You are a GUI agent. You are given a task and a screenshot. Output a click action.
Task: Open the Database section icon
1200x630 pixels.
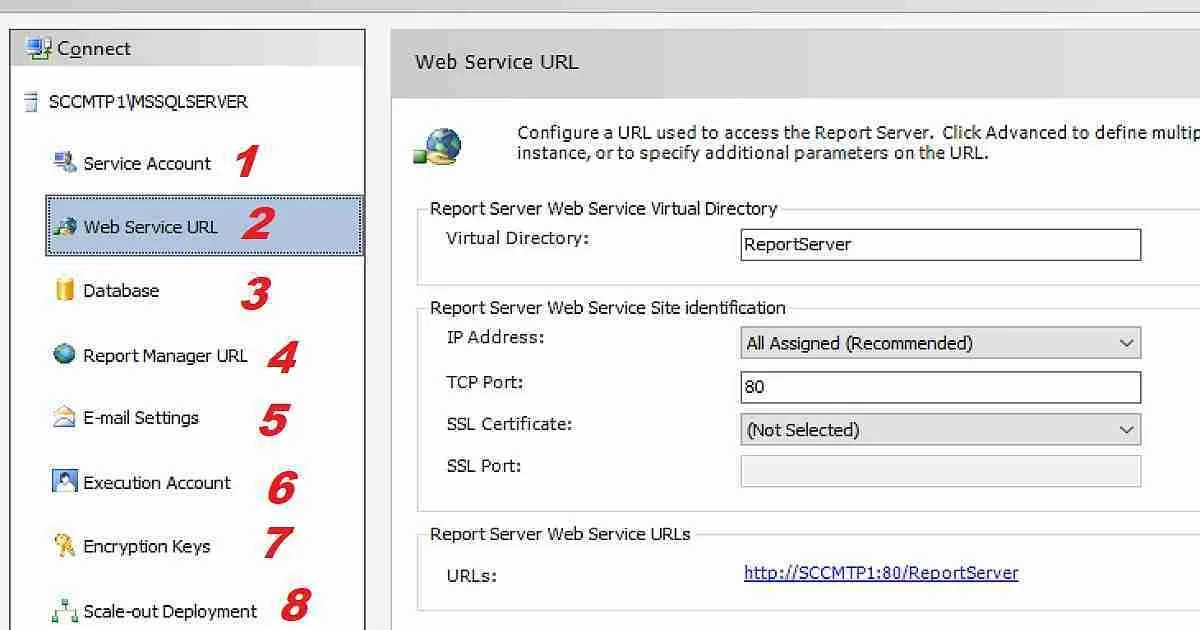click(65, 290)
